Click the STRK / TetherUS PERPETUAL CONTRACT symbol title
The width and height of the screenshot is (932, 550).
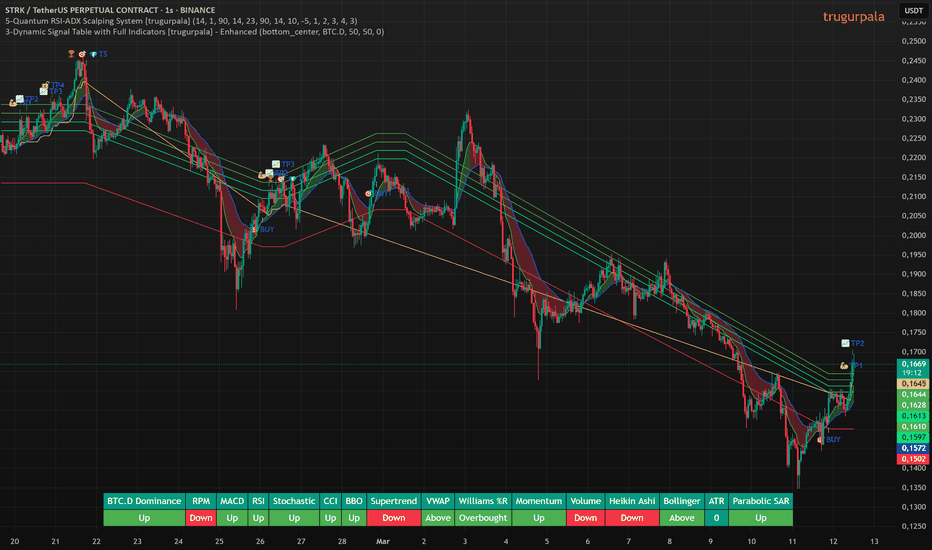110,10
